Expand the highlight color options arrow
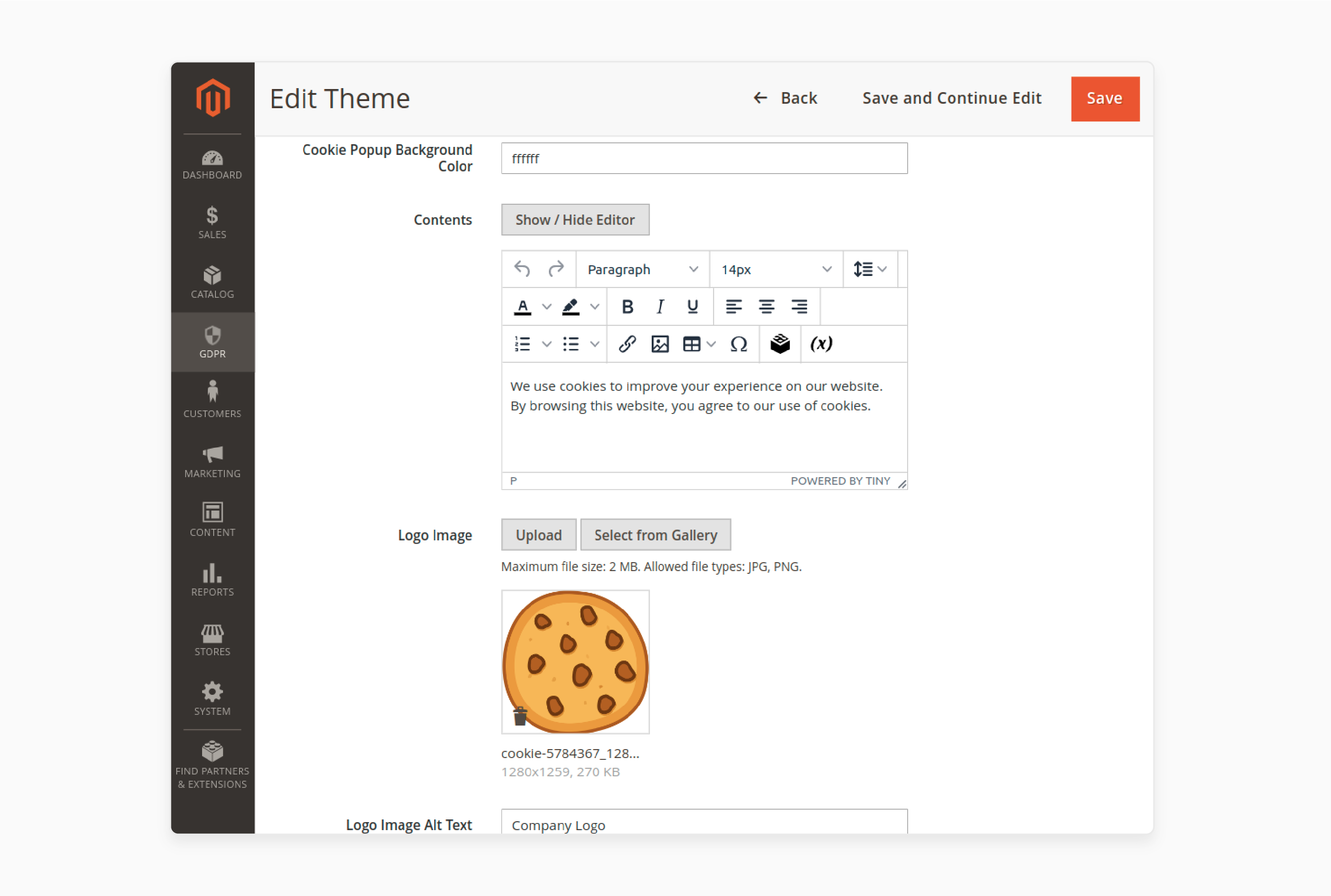The width and height of the screenshot is (1331, 896). (x=594, y=307)
